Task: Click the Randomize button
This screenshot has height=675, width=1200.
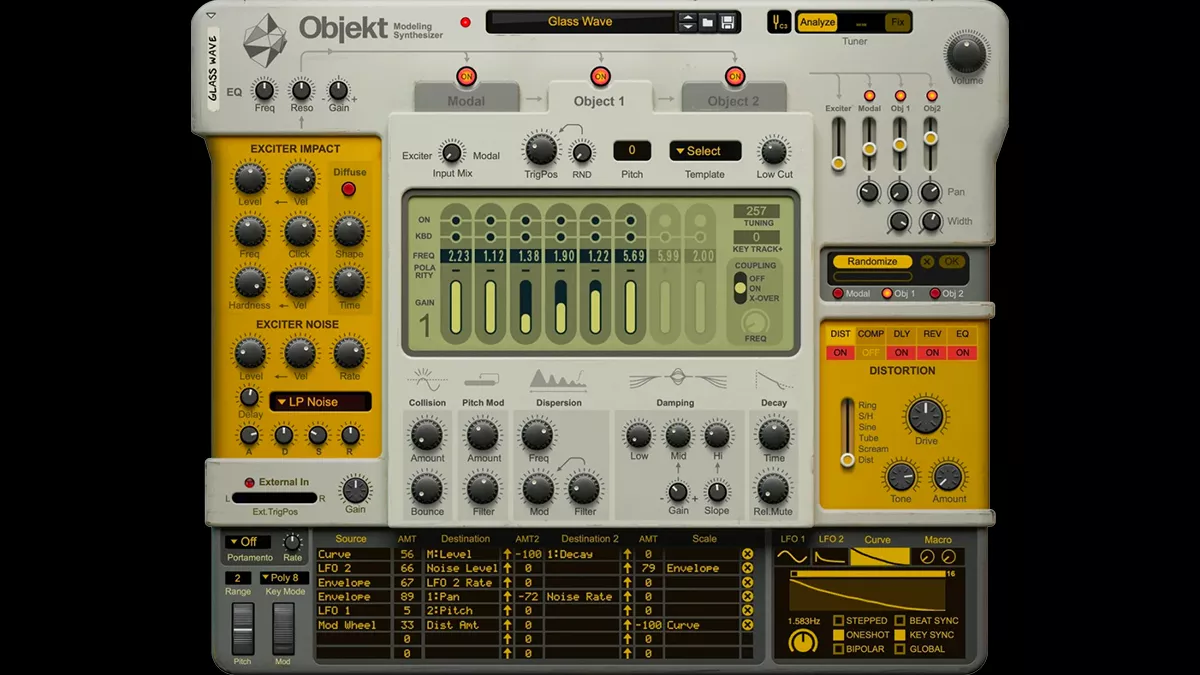Action: click(872, 262)
